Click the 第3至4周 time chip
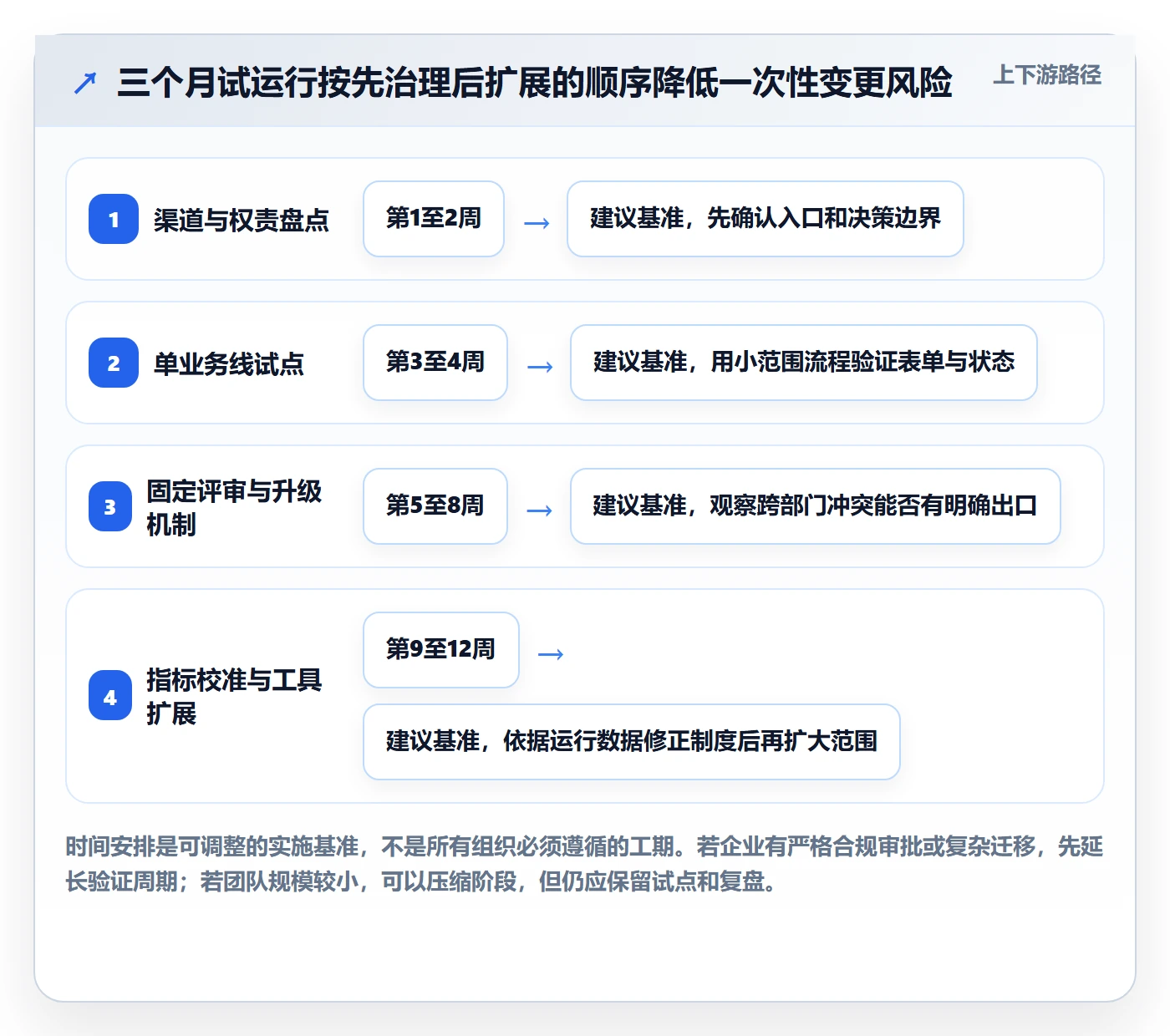The width and height of the screenshot is (1170, 1036). [435, 363]
